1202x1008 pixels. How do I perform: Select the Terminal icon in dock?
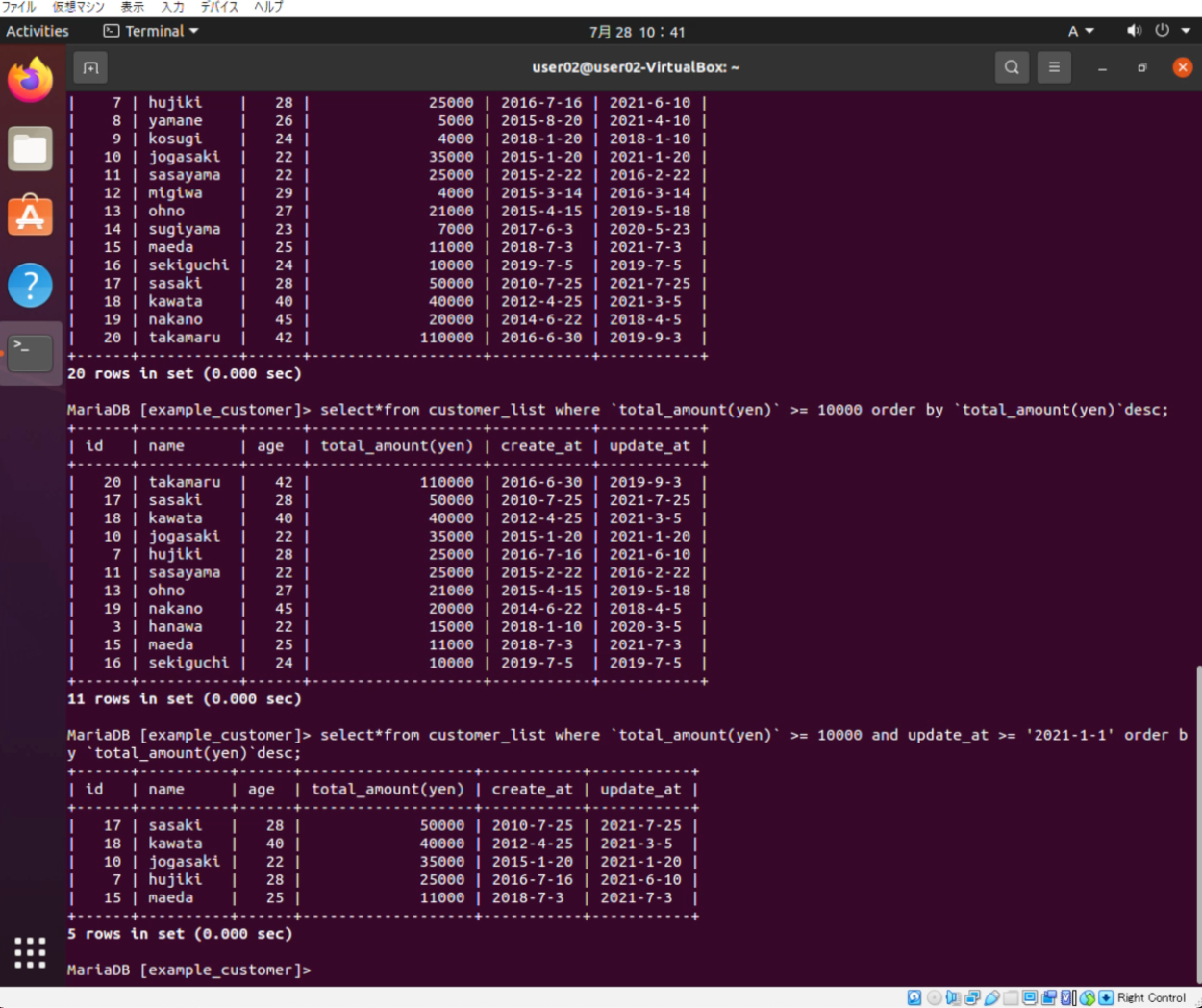pyautogui.click(x=30, y=353)
